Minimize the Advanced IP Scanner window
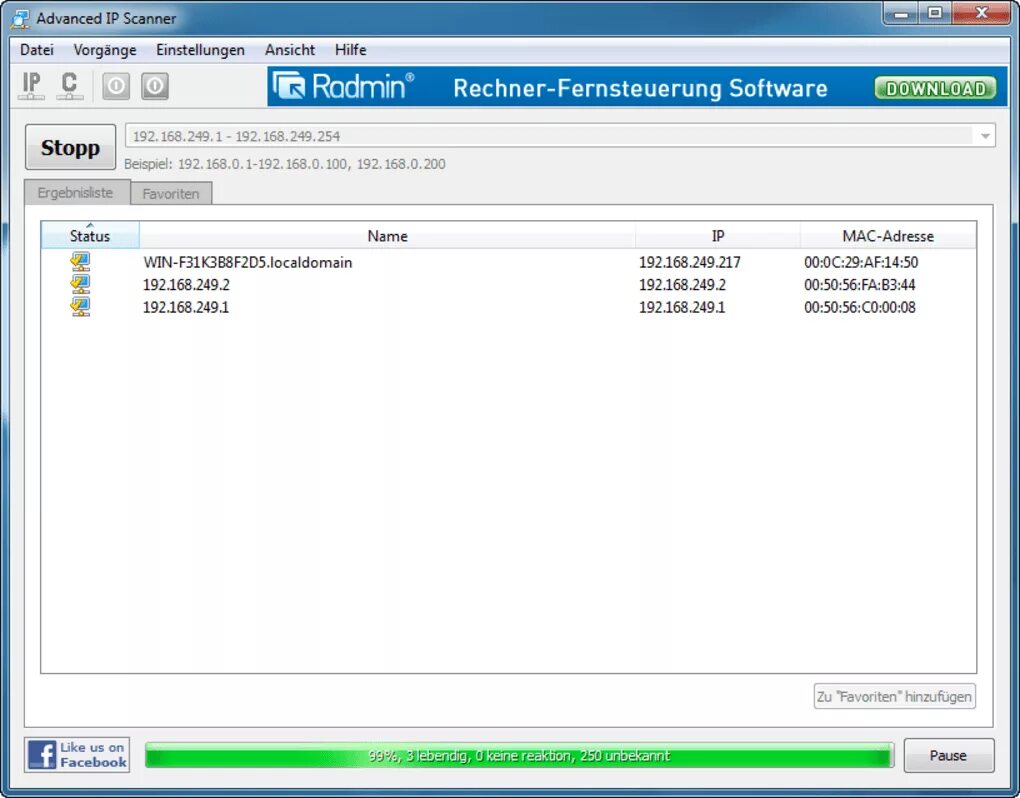The width and height of the screenshot is (1020, 798). (x=901, y=13)
